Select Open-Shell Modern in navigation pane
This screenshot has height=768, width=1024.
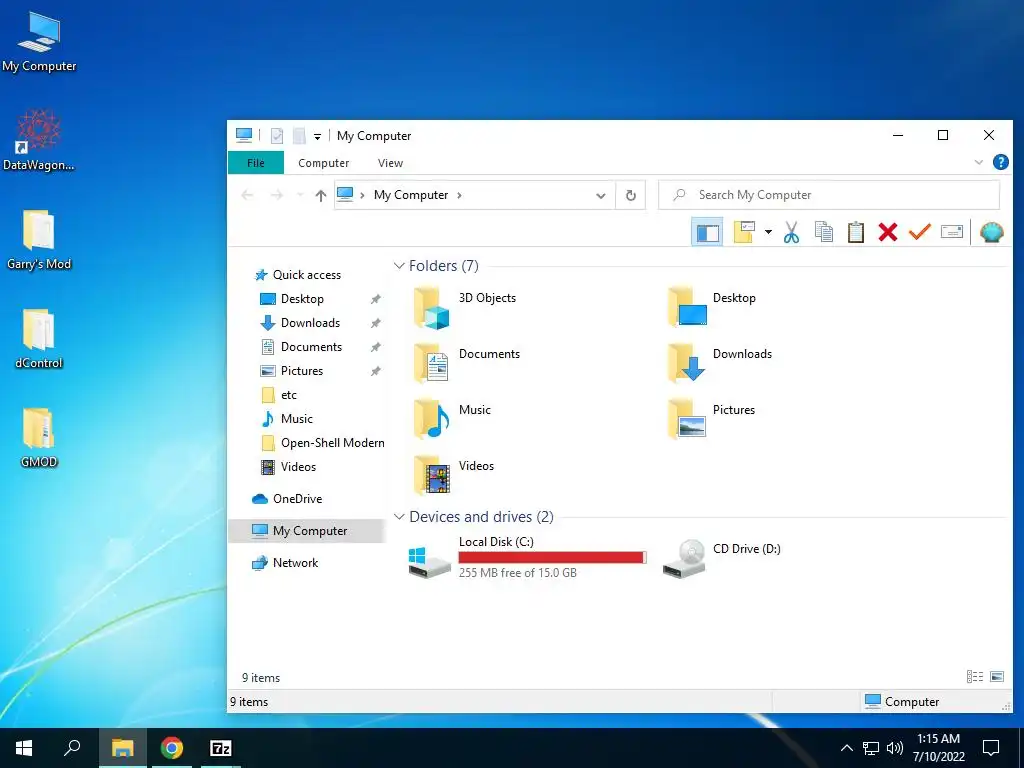pyautogui.click(x=332, y=443)
